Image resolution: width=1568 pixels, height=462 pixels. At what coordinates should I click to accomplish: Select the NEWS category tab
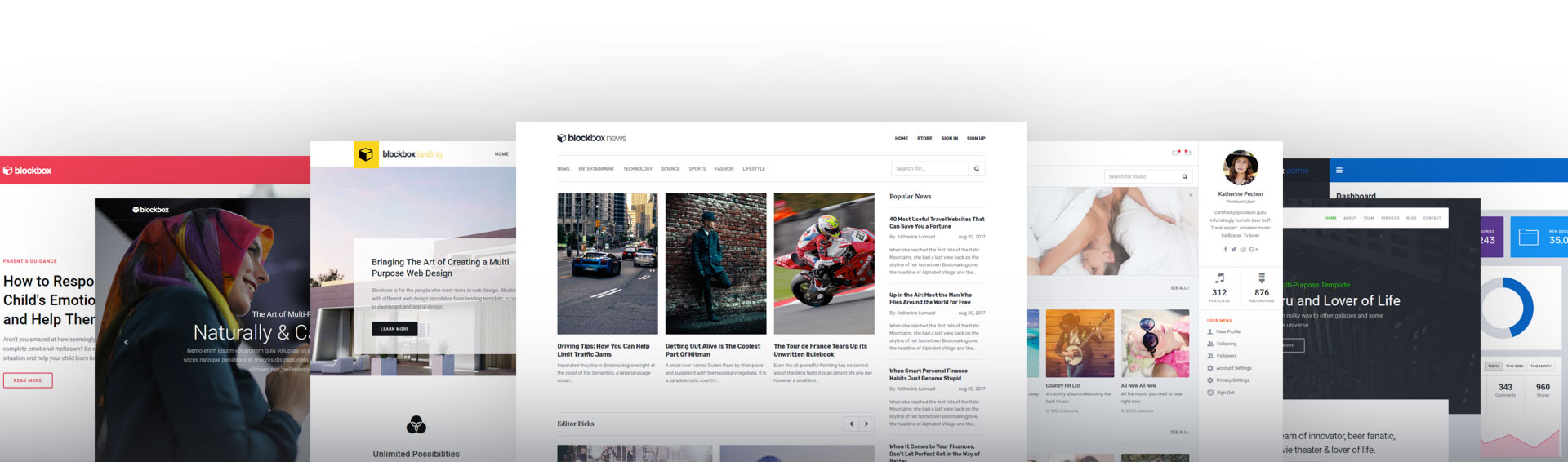pyautogui.click(x=563, y=169)
